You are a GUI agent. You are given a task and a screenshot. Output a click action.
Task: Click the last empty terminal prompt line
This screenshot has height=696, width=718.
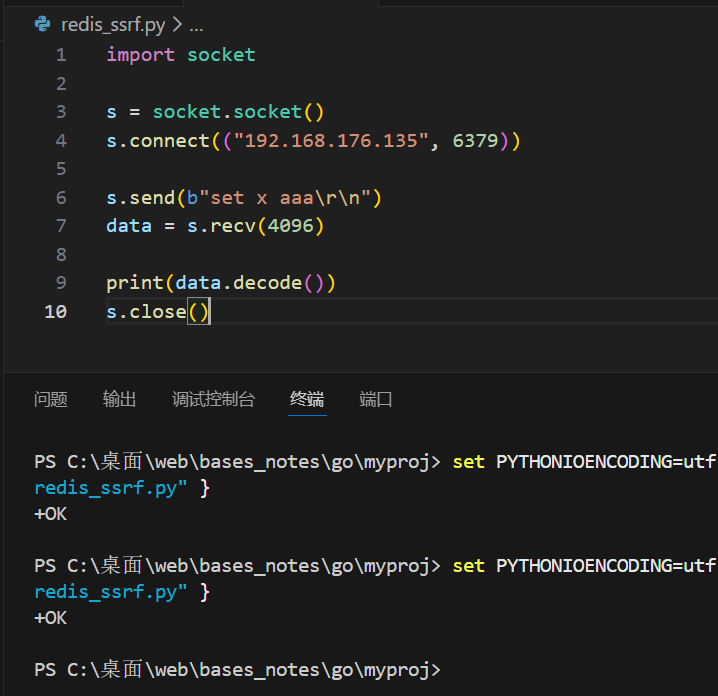(x=237, y=670)
